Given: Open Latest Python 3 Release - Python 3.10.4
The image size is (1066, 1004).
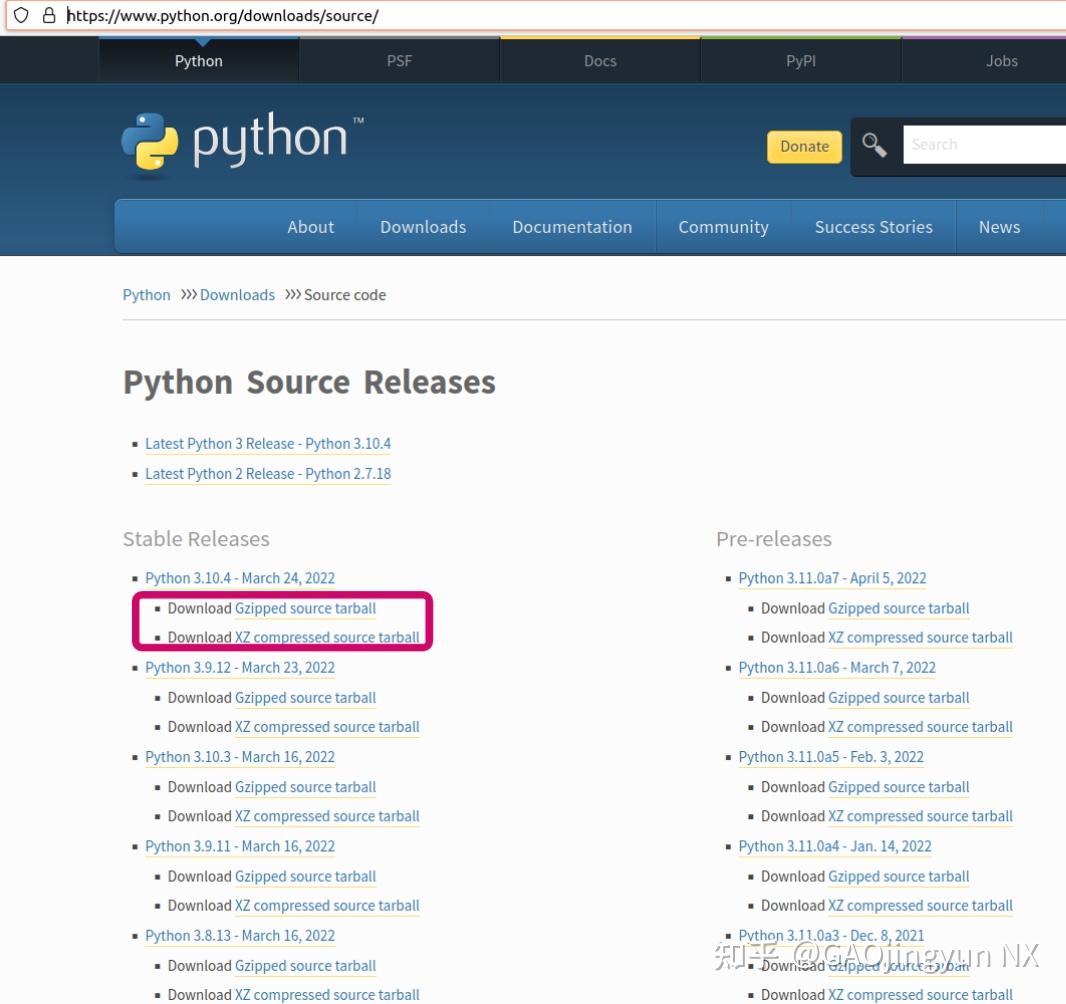Looking at the screenshot, I should pyautogui.click(x=267, y=443).
